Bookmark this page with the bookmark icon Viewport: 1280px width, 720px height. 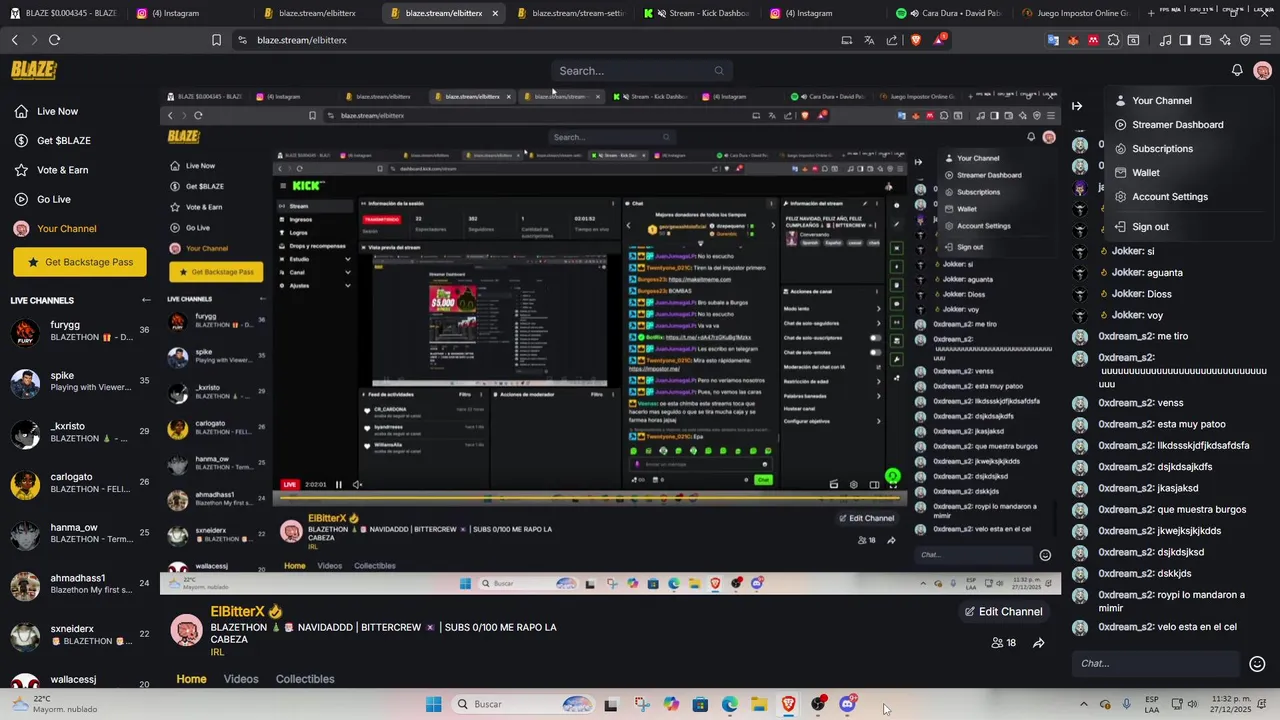216,40
